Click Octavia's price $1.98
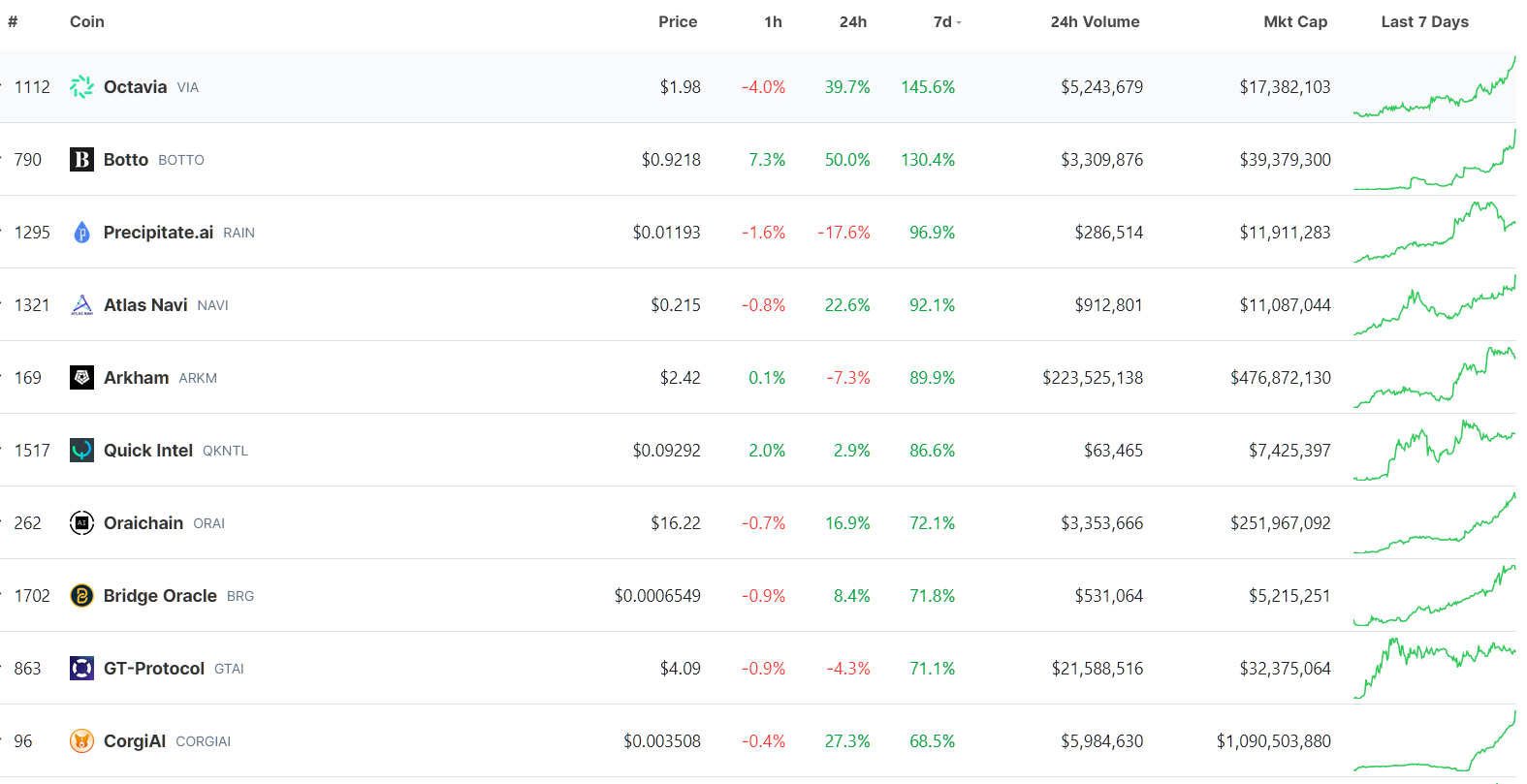This screenshot has width=1527, height=784. [681, 87]
